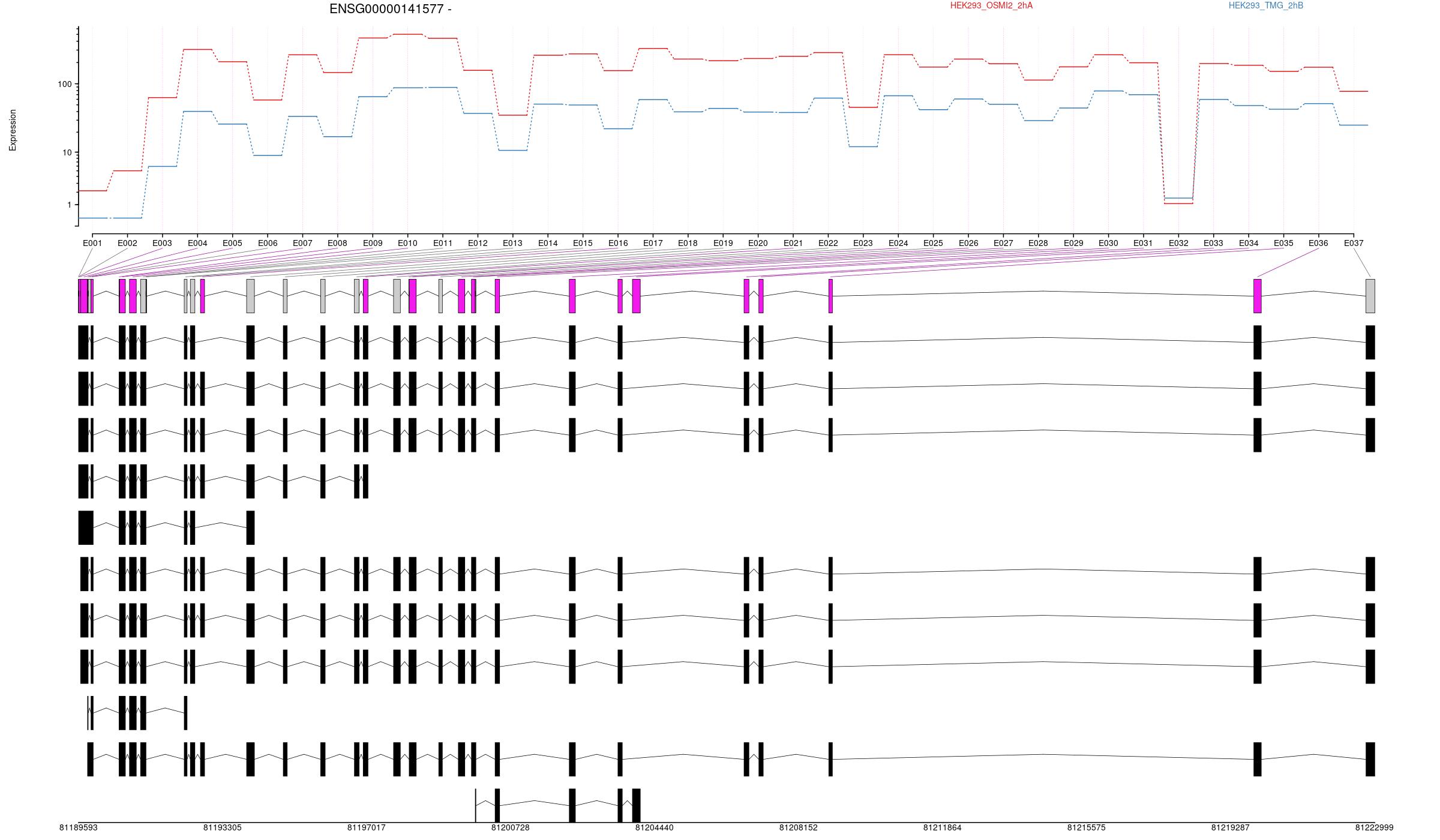Screen dimensions: 1440x840
Task: Select exon bin label E018
Action: click(x=688, y=243)
